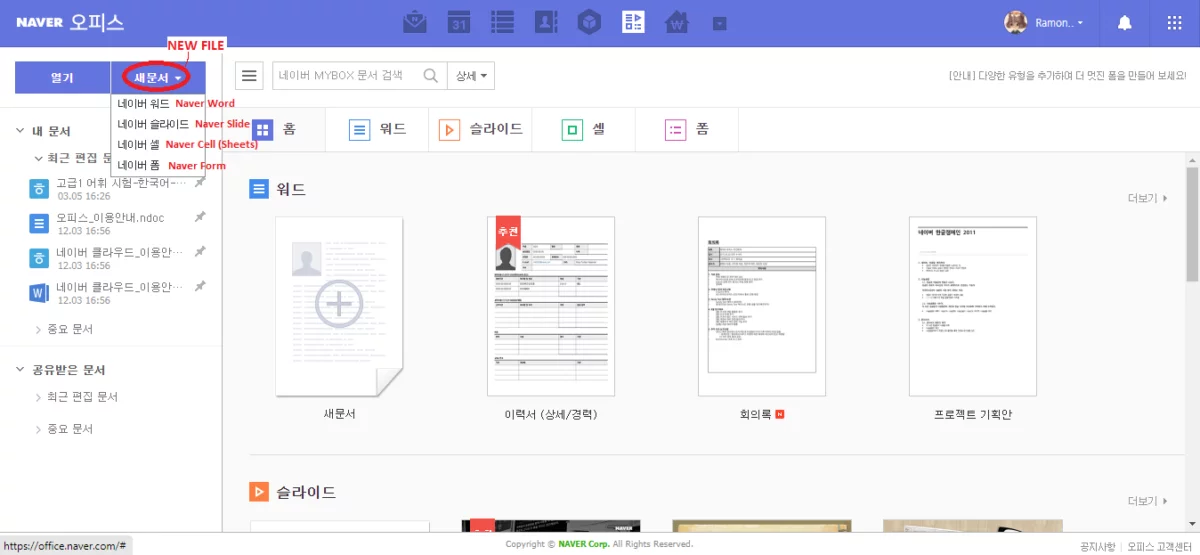Open the notifications bell

1125,22
